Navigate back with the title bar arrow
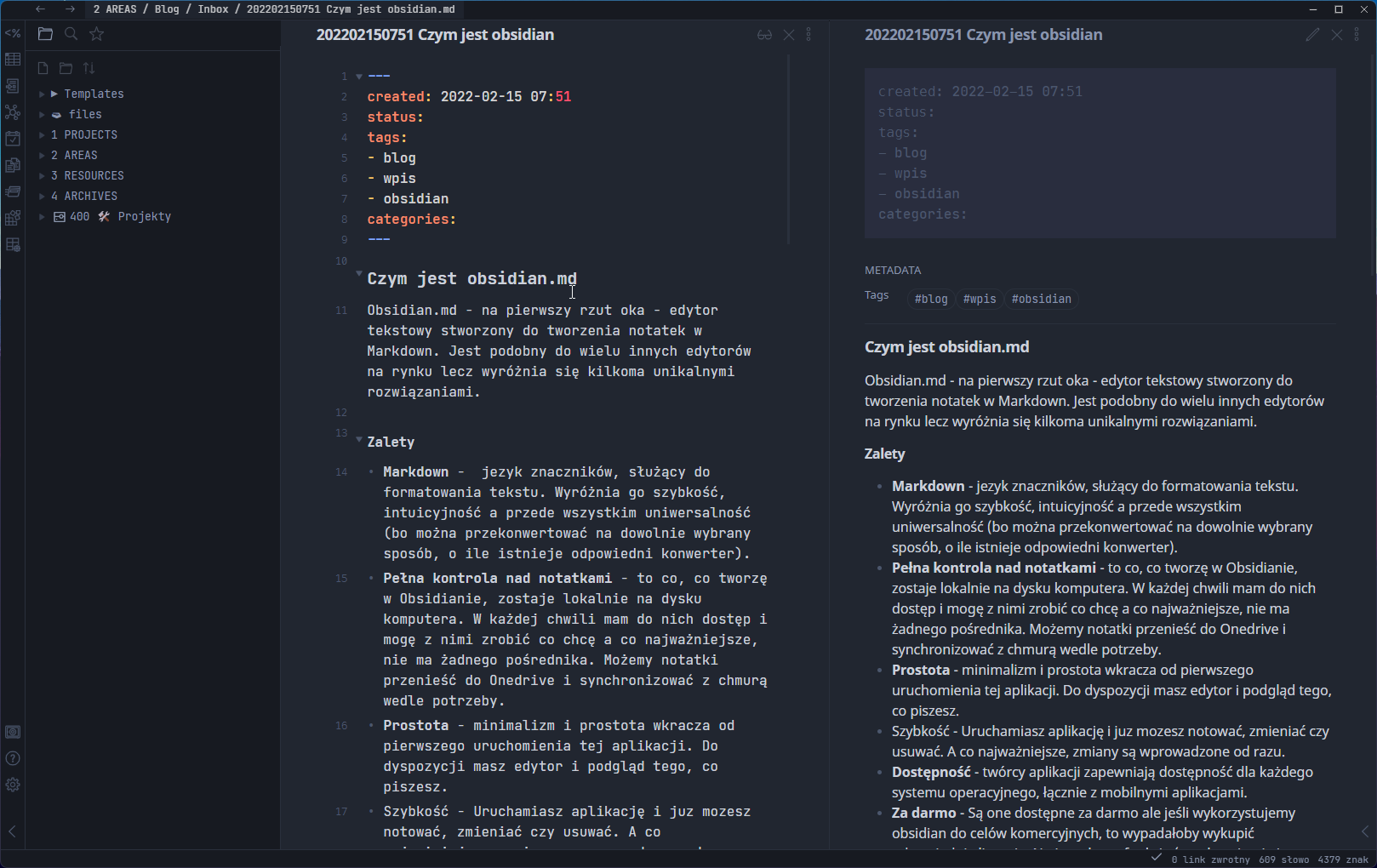The image size is (1377, 868). point(41,9)
